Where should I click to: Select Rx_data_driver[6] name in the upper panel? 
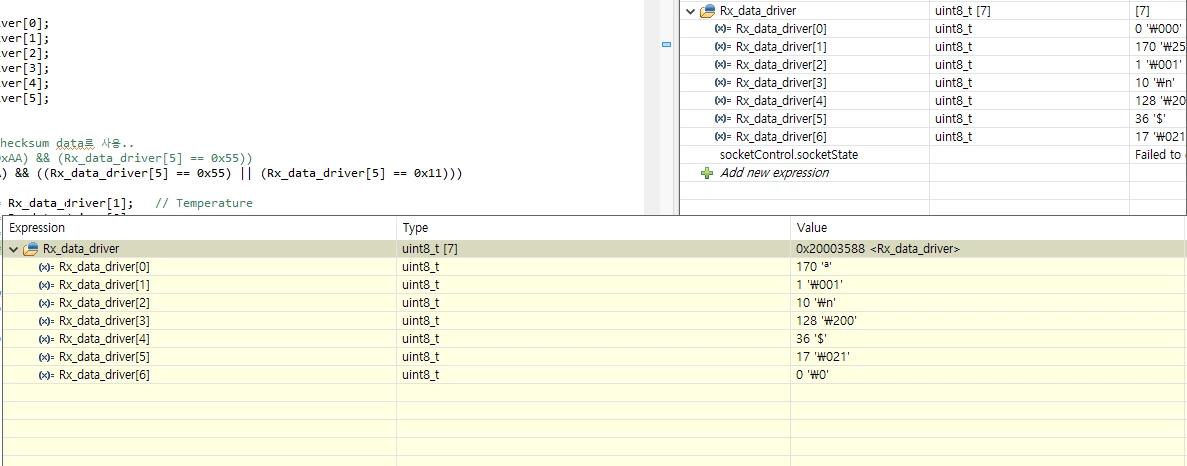(781, 137)
